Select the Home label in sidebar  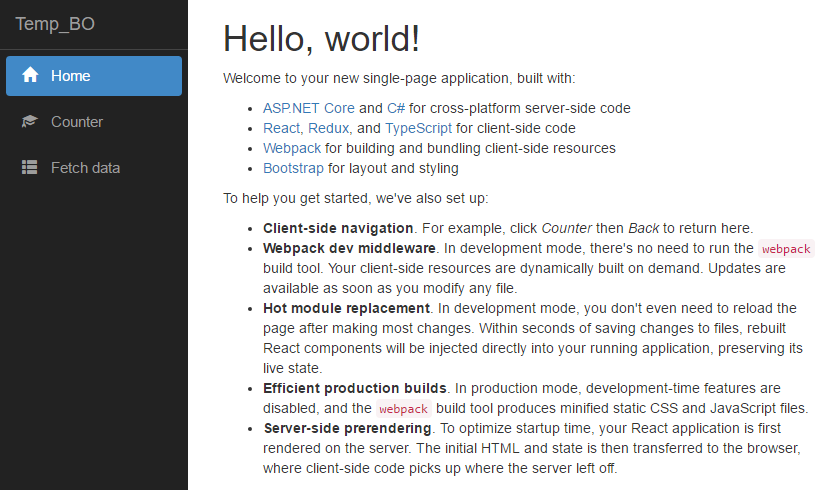click(x=71, y=76)
